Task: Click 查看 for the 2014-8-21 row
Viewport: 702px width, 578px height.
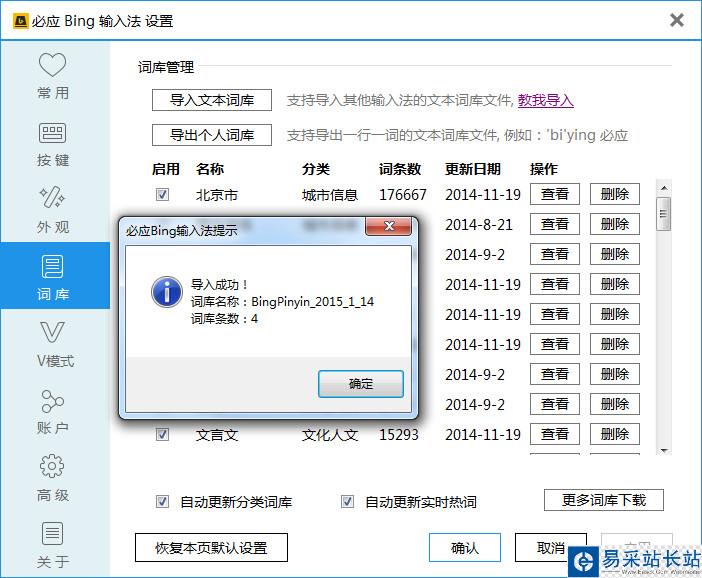Action: 555,224
